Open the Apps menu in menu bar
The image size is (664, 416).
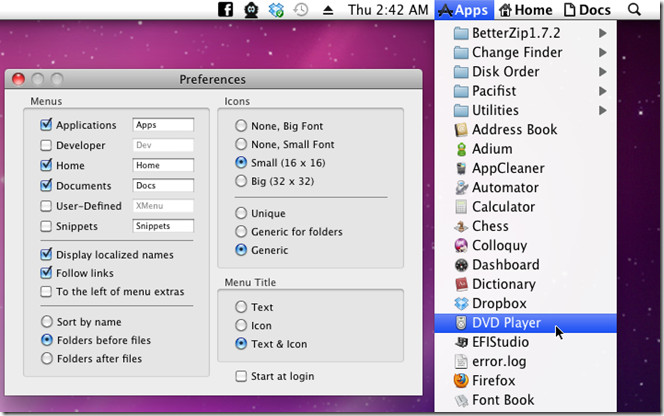click(x=464, y=10)
